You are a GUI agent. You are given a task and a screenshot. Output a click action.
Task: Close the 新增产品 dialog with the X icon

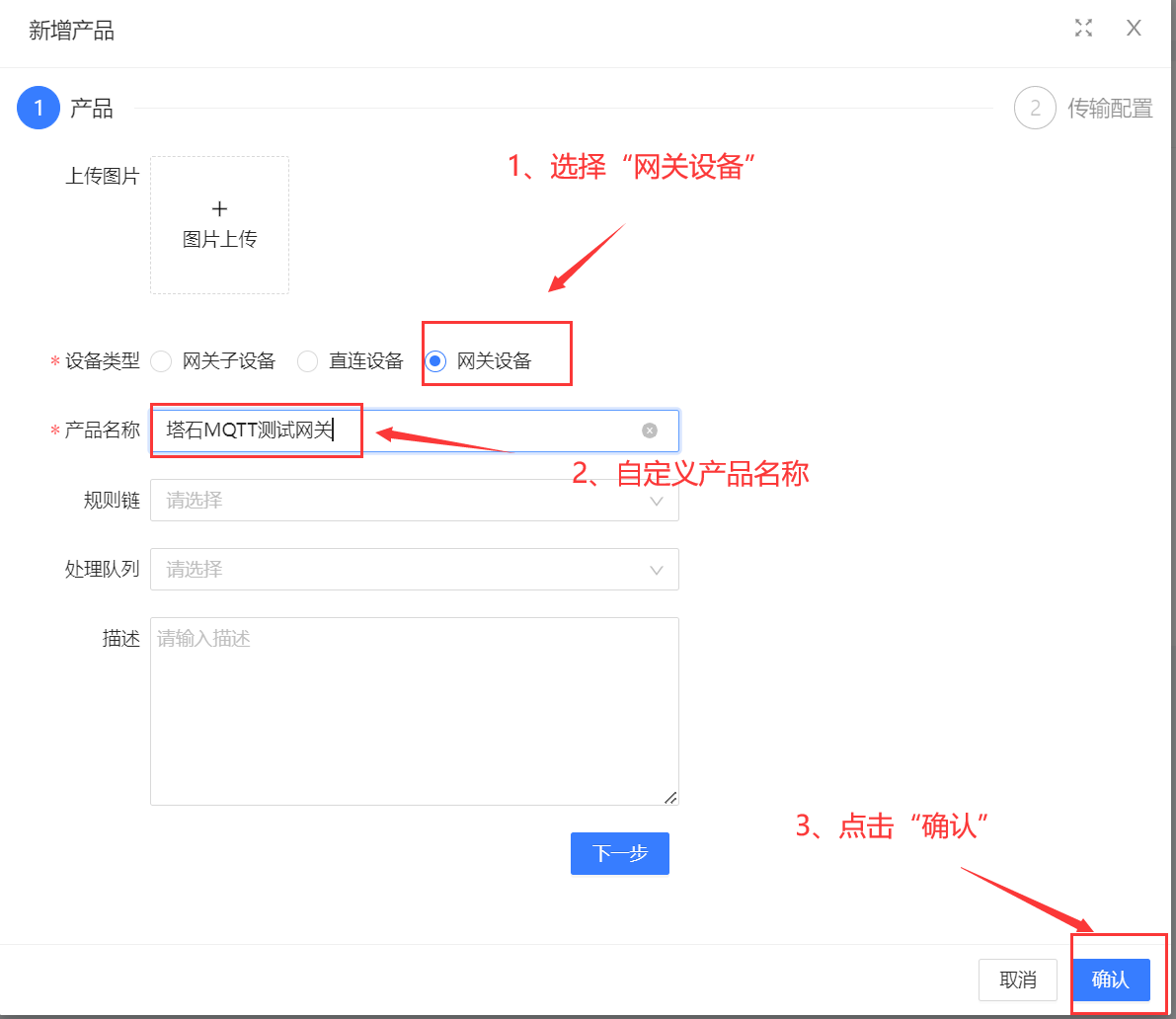1134,29
